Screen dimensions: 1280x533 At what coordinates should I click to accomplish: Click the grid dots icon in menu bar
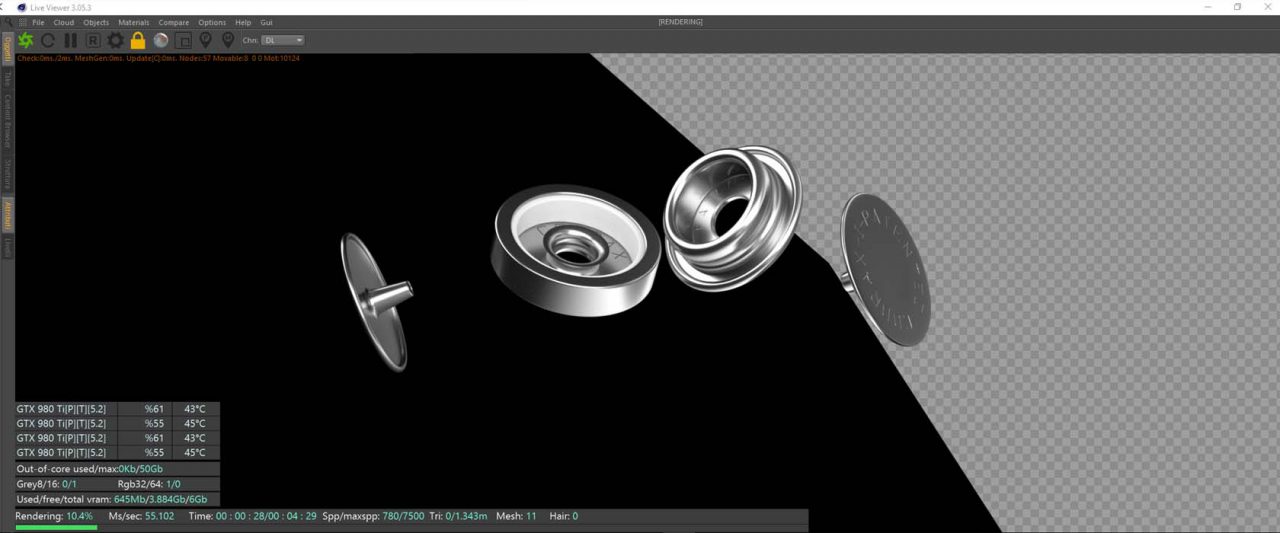click(22, 22)
